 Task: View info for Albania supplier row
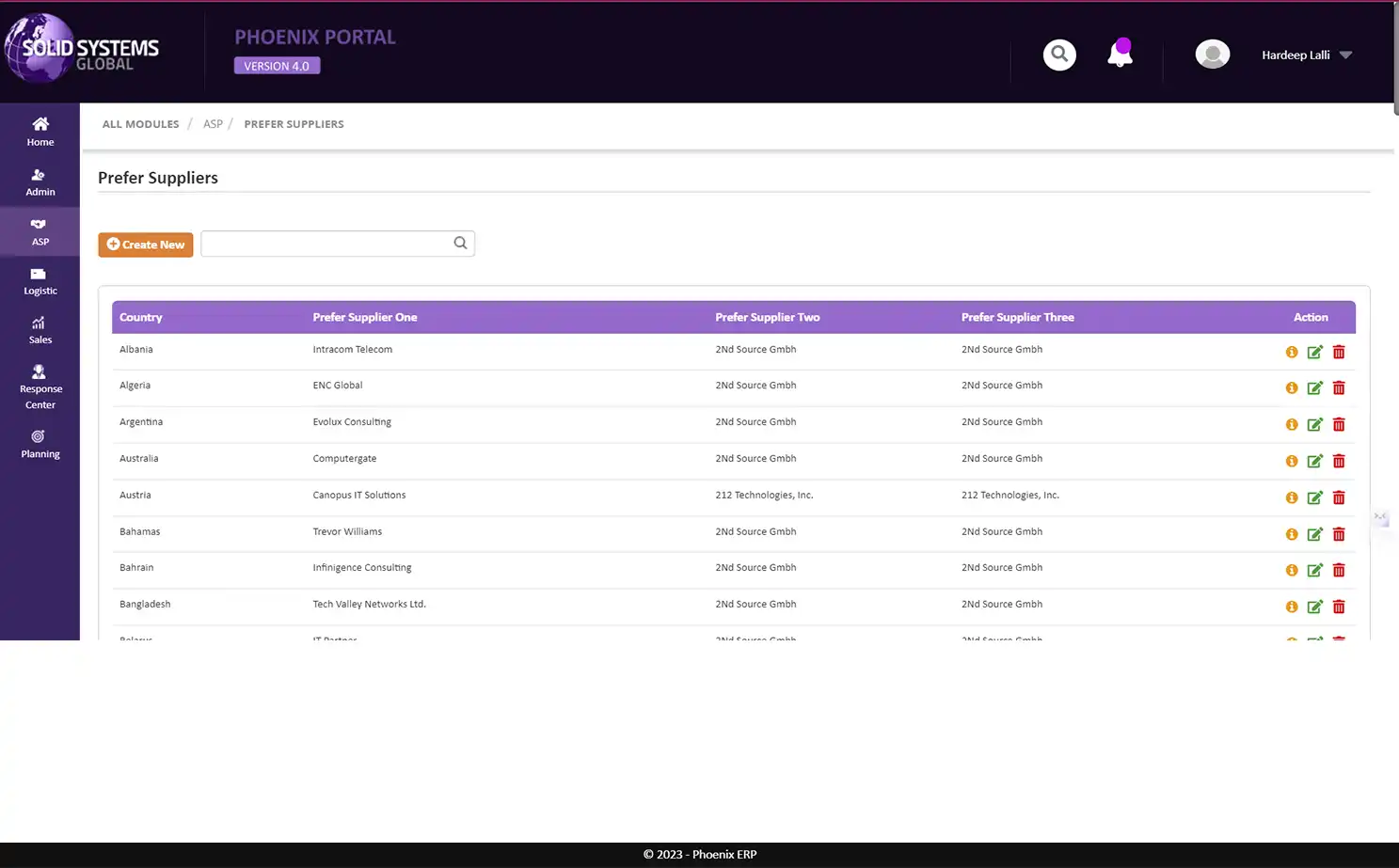[1291, 352]
